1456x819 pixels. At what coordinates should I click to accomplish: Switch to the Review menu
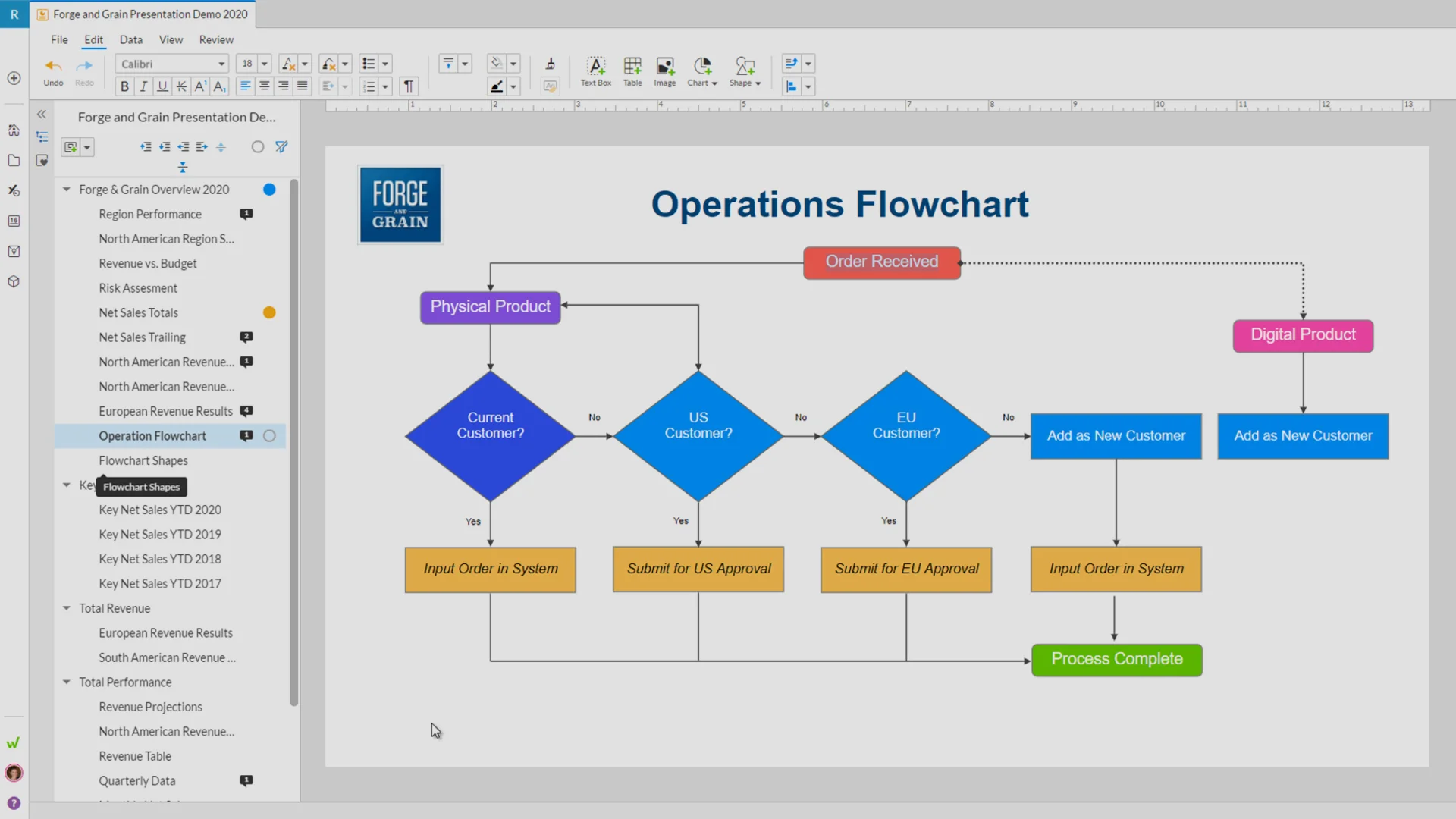(216, 39)
